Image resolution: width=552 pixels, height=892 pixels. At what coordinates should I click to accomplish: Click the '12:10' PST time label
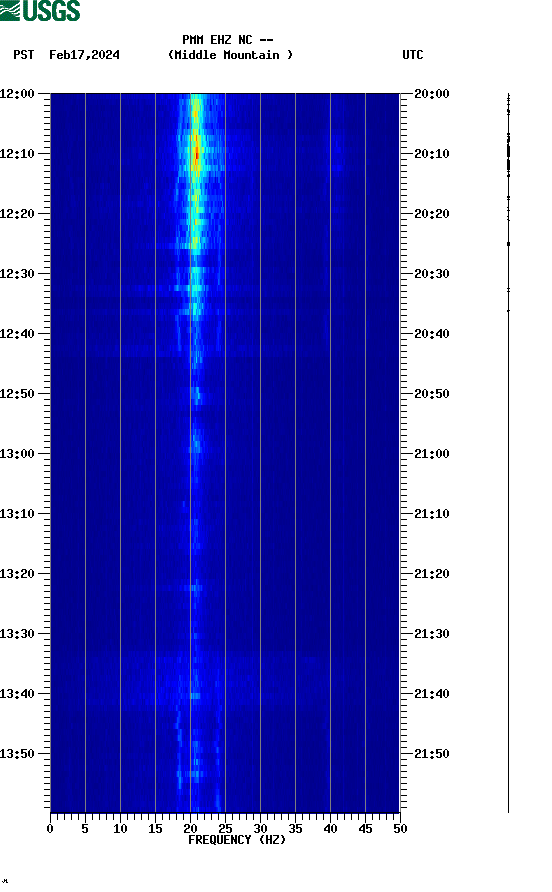pos(17,154)
